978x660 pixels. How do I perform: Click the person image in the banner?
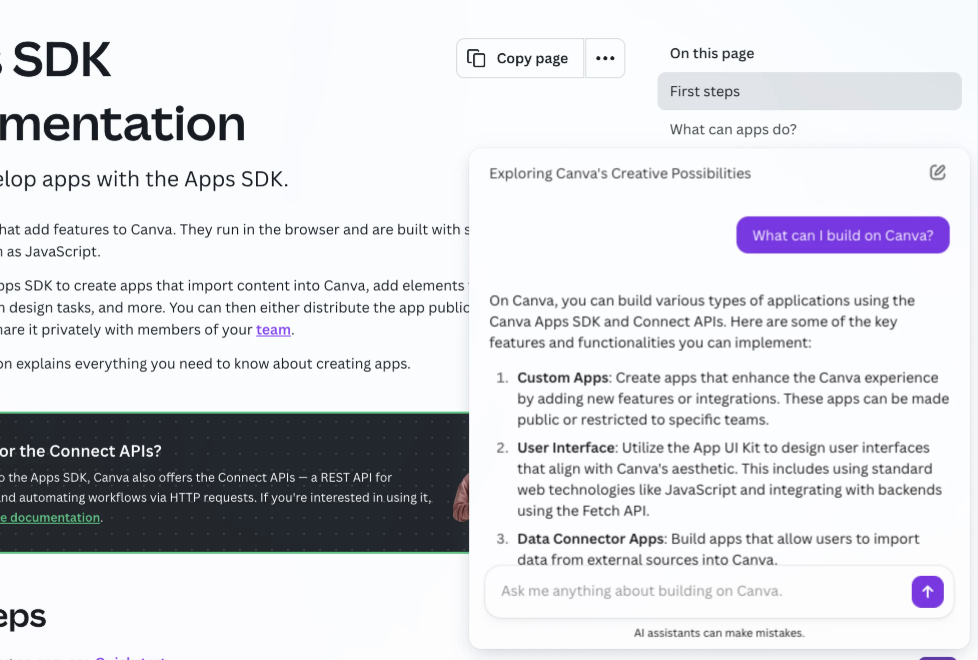tap(462, 495)
